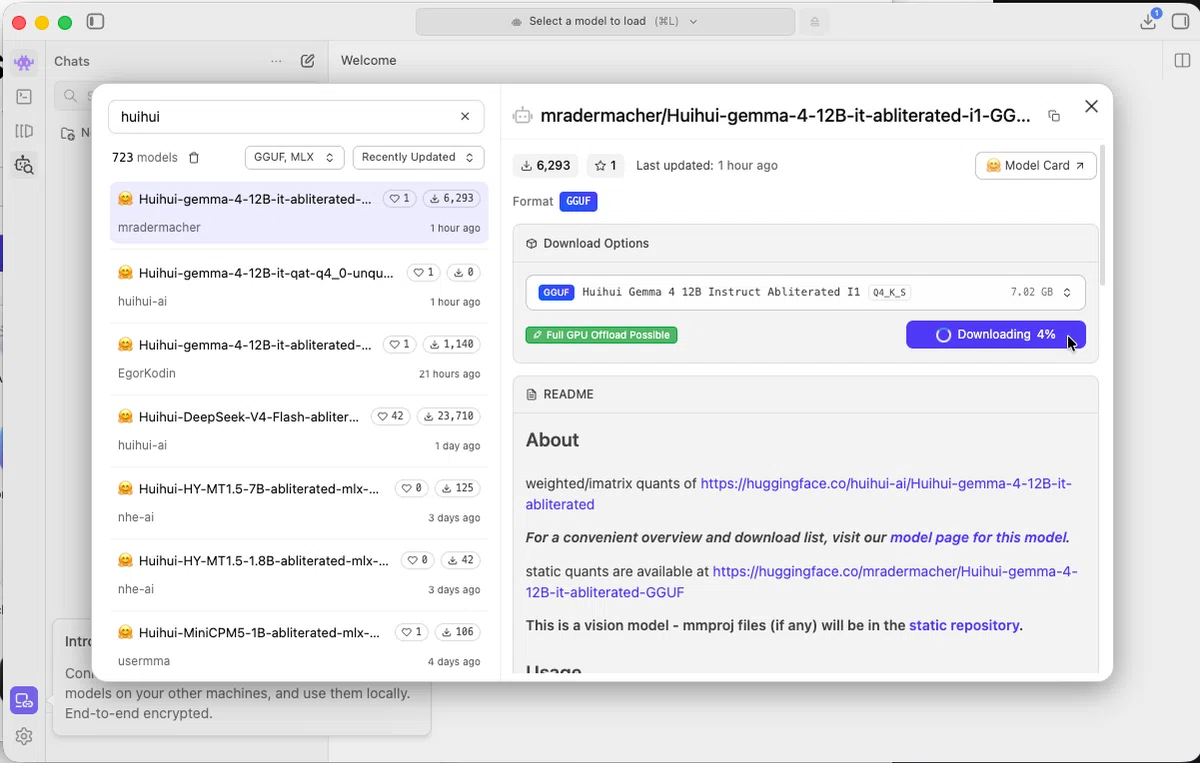Select the Huihui-DeepSeek-V4-Flash result
The width and height of the screenshot is (1200, 763).
coord(299,429)
